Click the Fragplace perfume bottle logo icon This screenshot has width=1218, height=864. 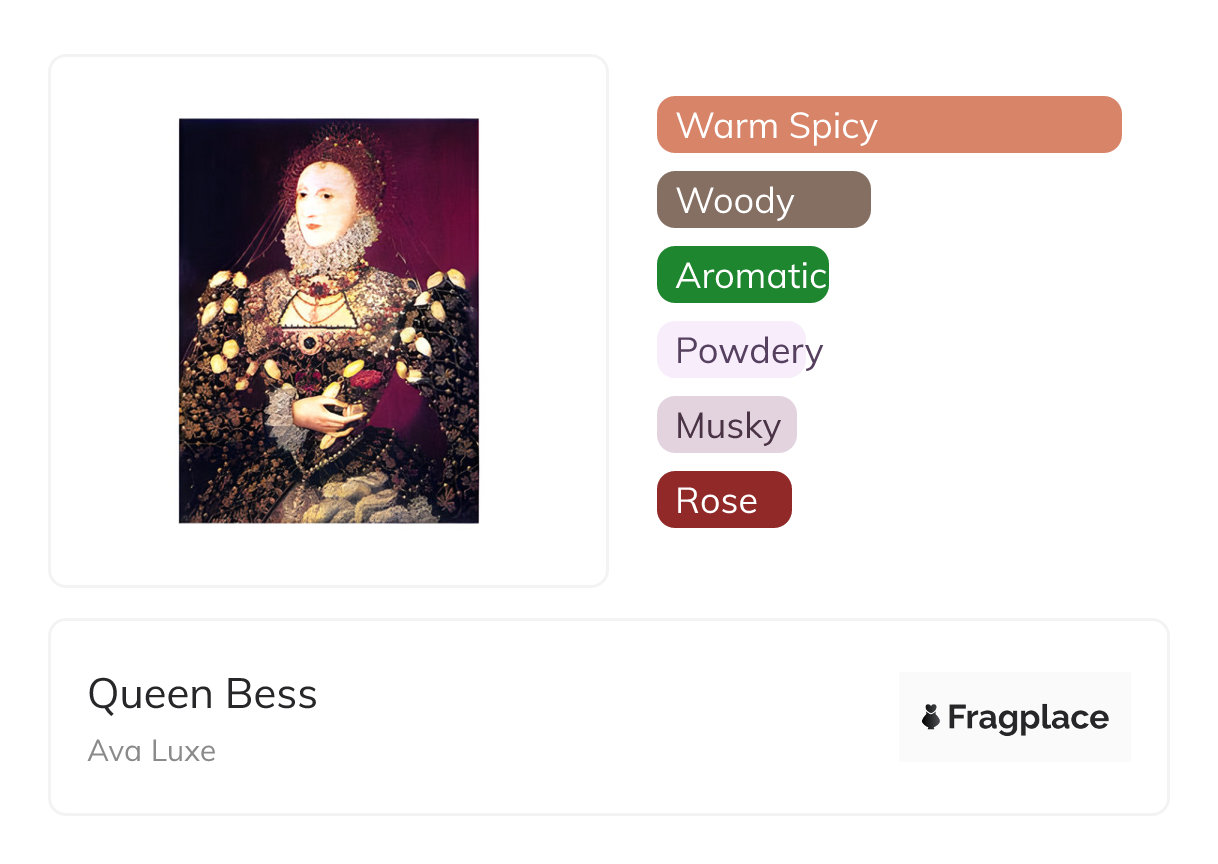(931, 717)
